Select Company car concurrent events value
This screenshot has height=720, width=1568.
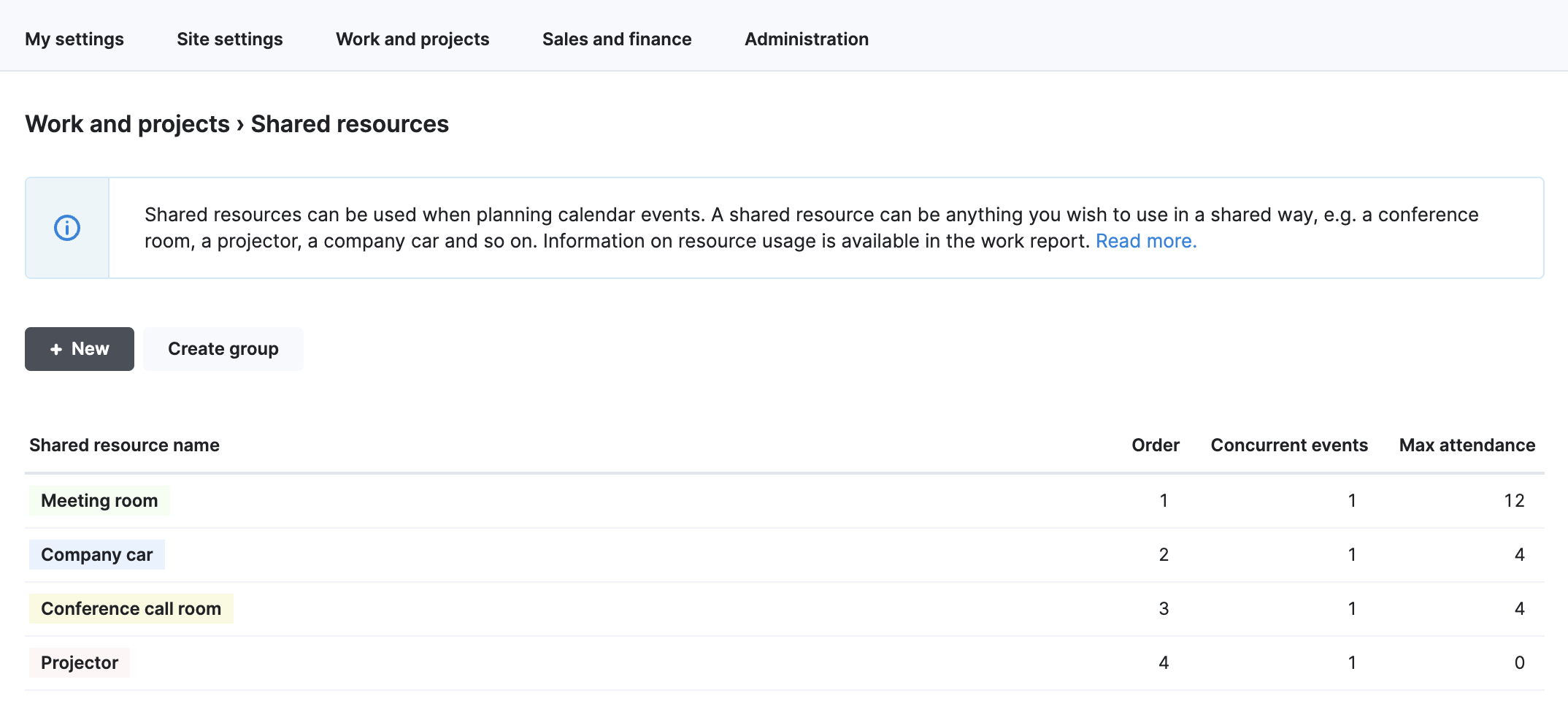coord(1352,555)
